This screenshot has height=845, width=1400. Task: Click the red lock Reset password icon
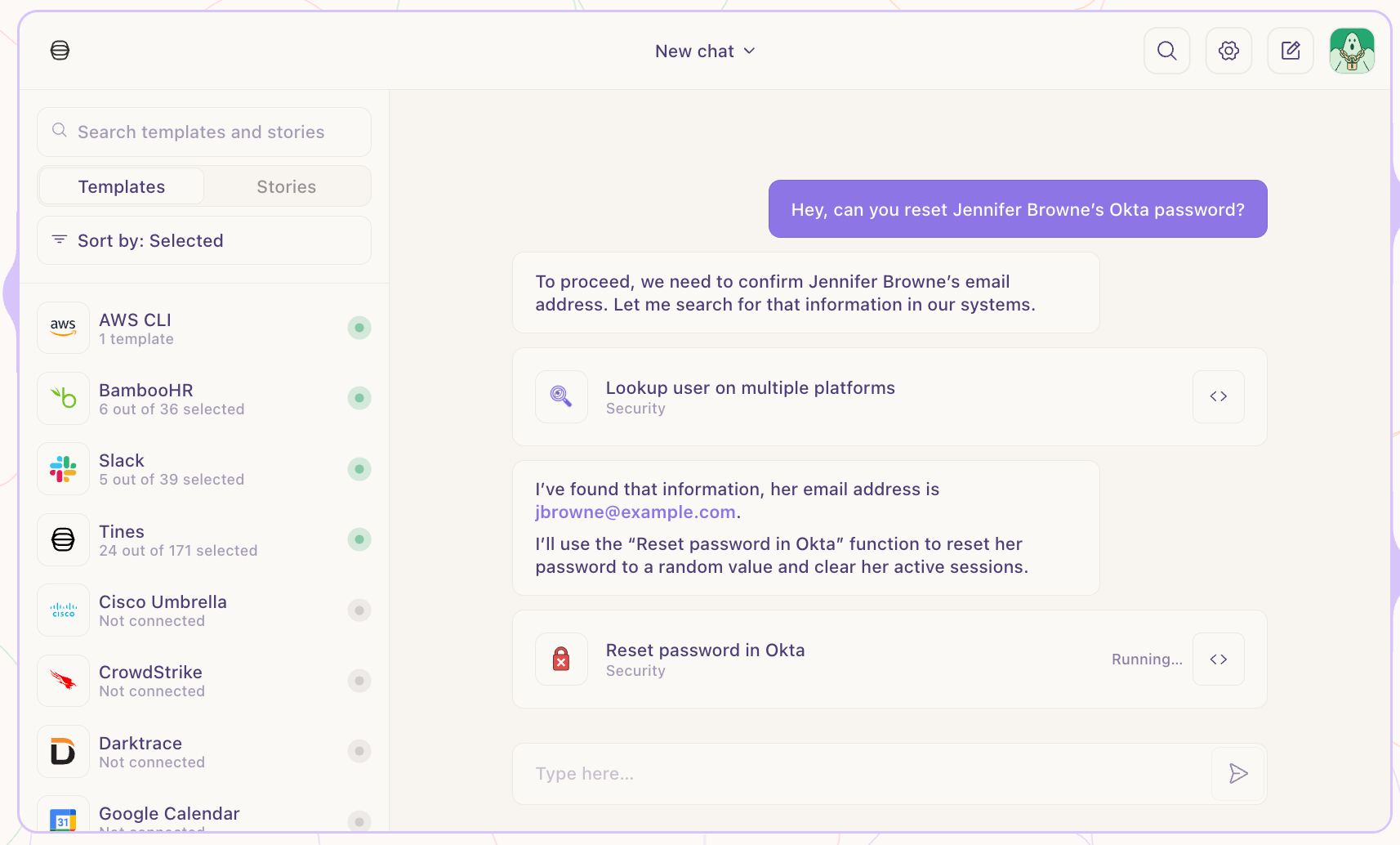coord(561,659)
